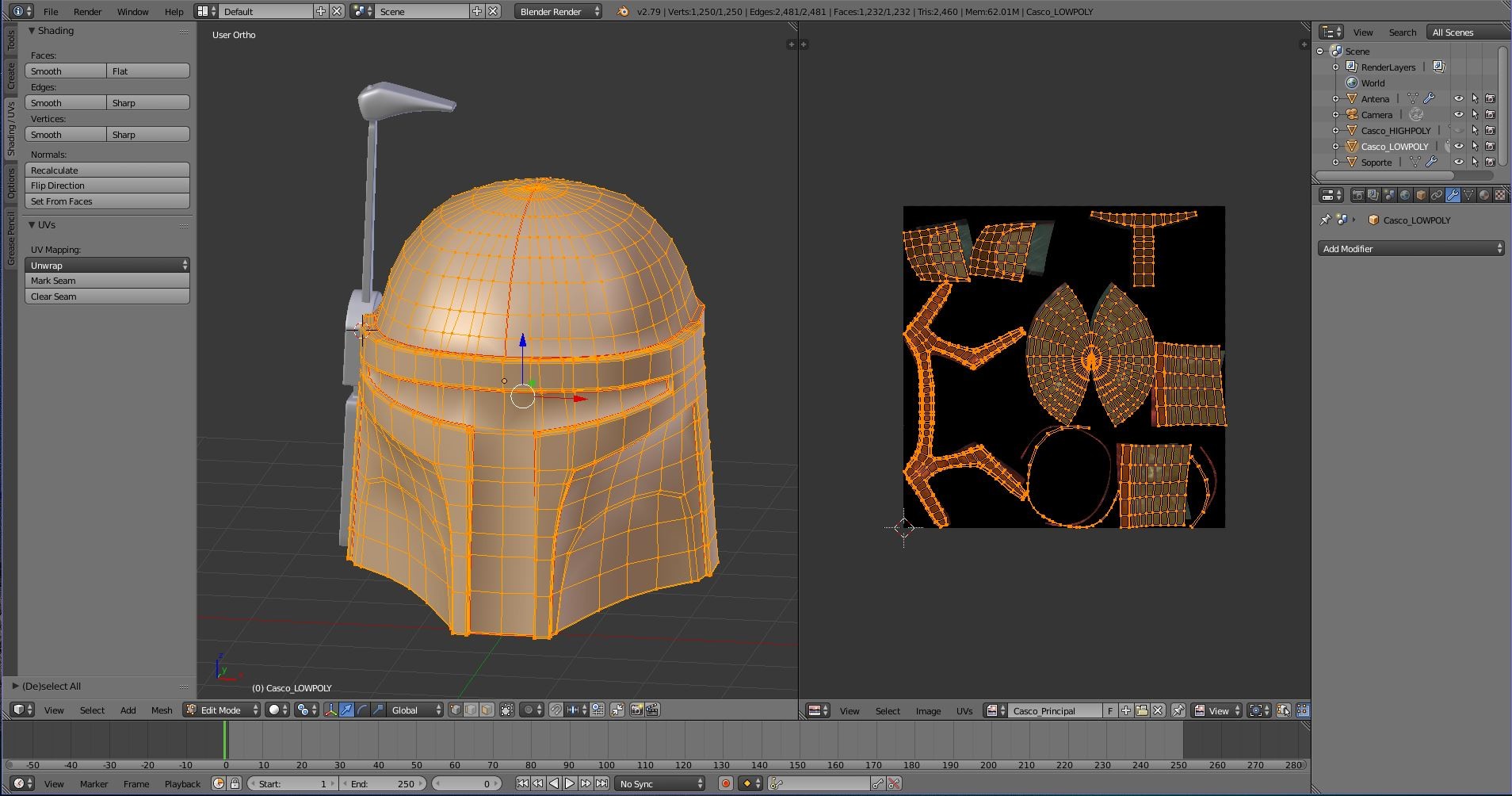The height and width of the screenshot is (796, 1512).
Task: Toggle visibility eye for Antena
Action: (1458, 98)
